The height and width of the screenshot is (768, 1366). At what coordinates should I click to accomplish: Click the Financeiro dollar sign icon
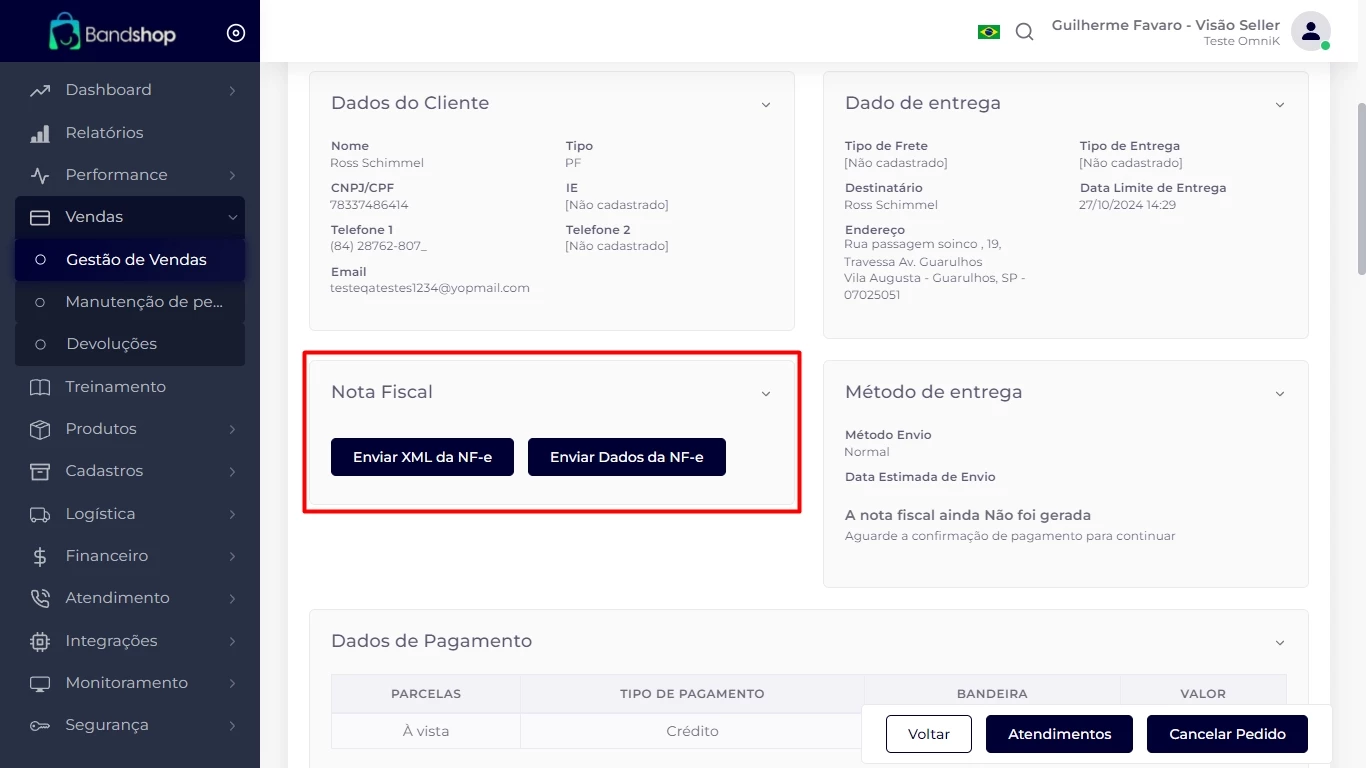click(x=40, y=556)
